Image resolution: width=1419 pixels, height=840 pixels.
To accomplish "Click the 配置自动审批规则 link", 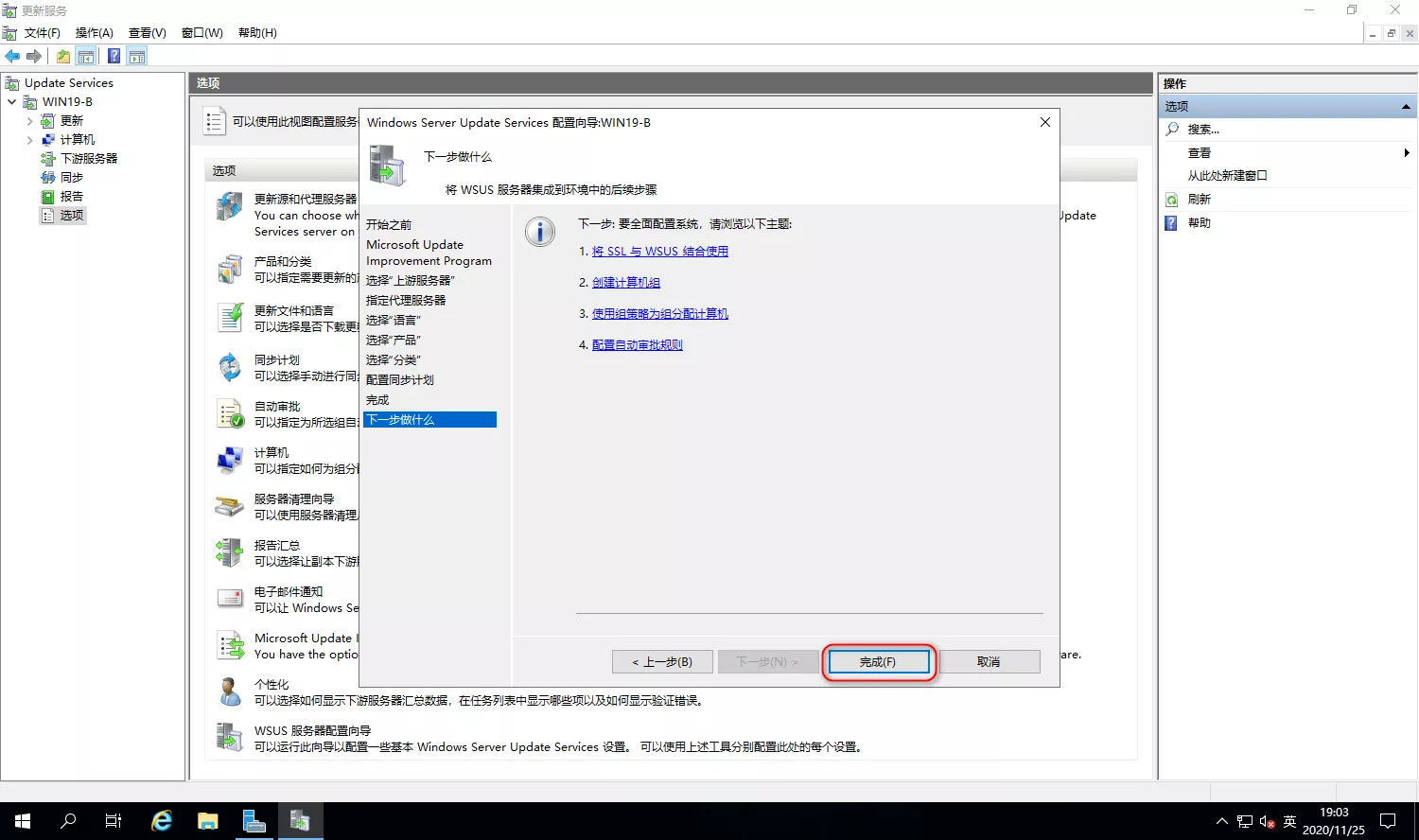I will [637, 345].
